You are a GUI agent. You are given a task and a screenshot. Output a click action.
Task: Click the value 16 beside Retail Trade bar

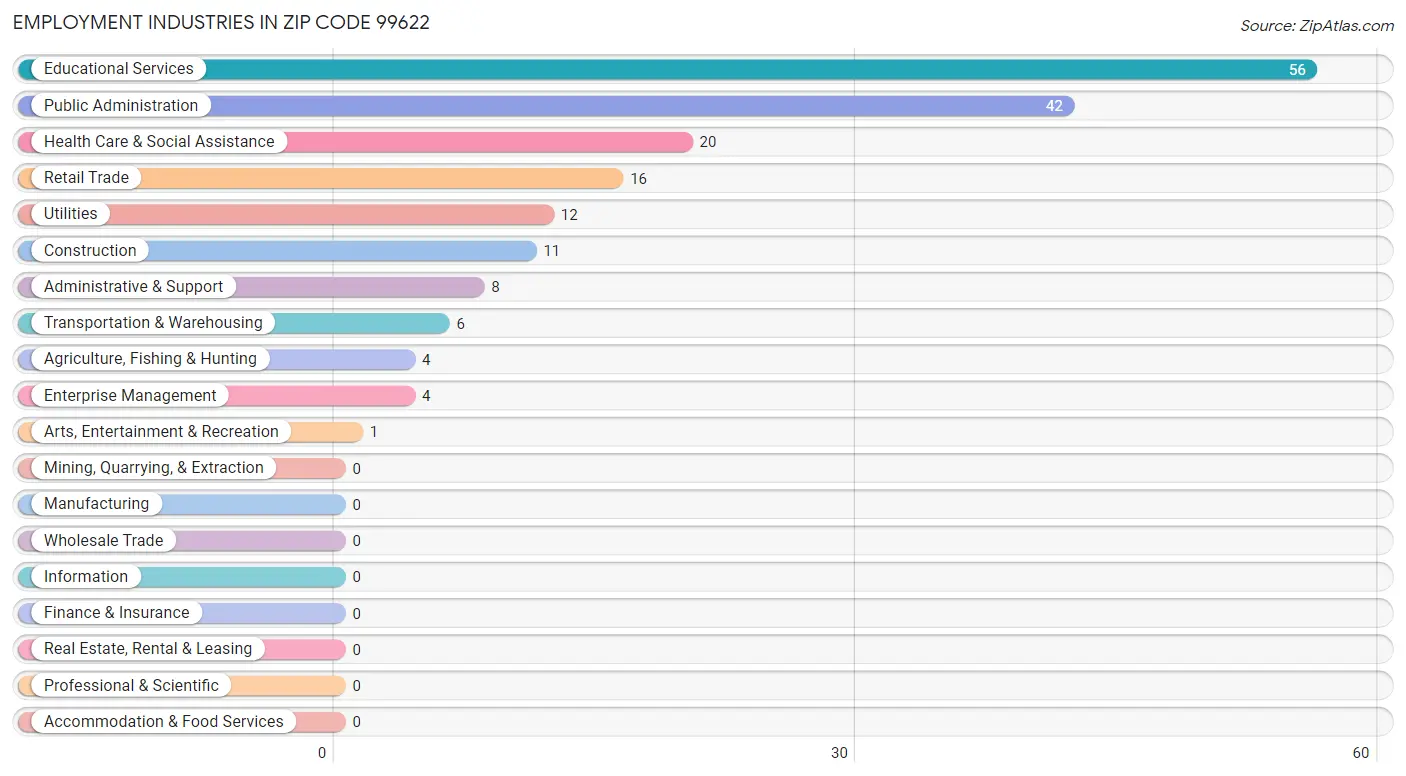click(x=638, y=179)
